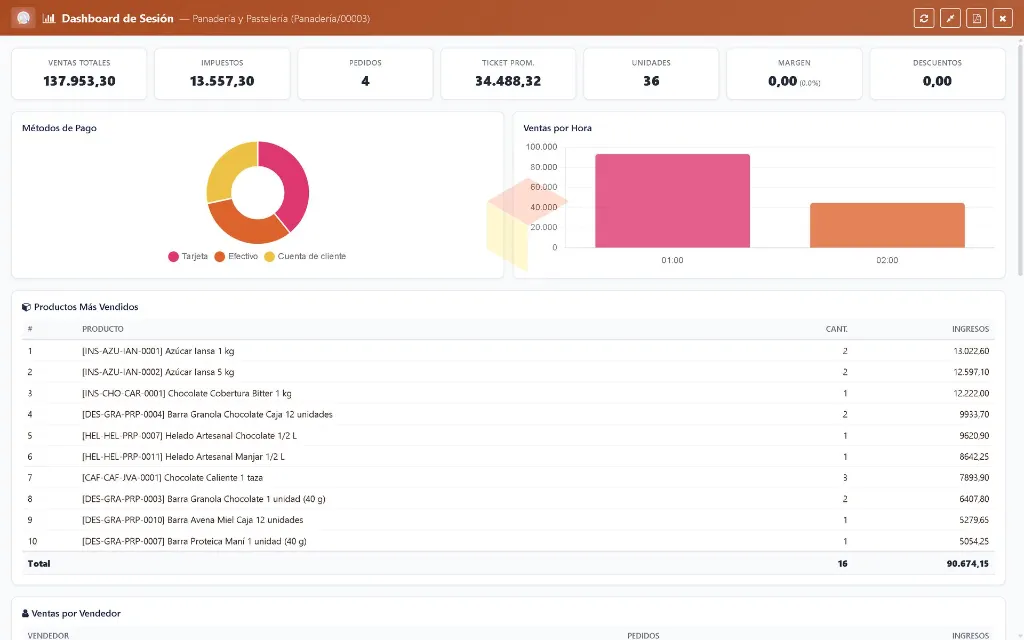Toggle Efectivo legend in payment methods chart

click(236, 256)
